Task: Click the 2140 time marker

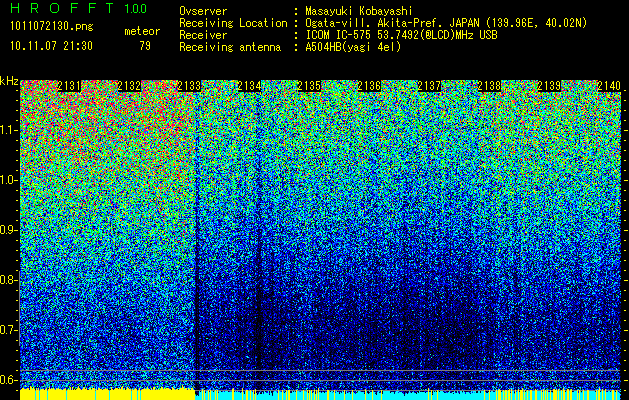Action: (x=609, y=86)
